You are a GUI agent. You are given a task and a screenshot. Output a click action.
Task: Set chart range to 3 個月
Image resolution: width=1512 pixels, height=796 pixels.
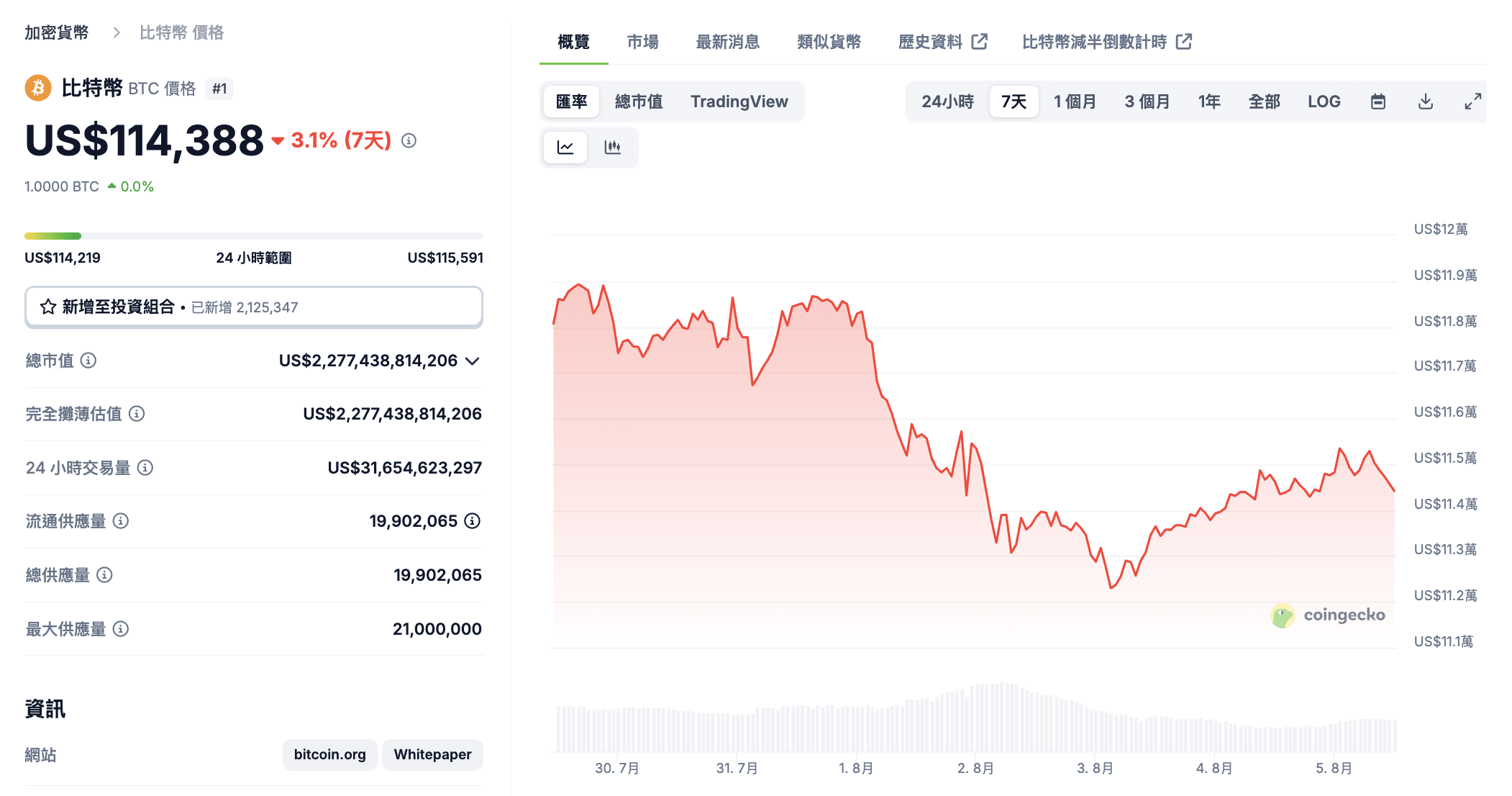coord(1147,101)
